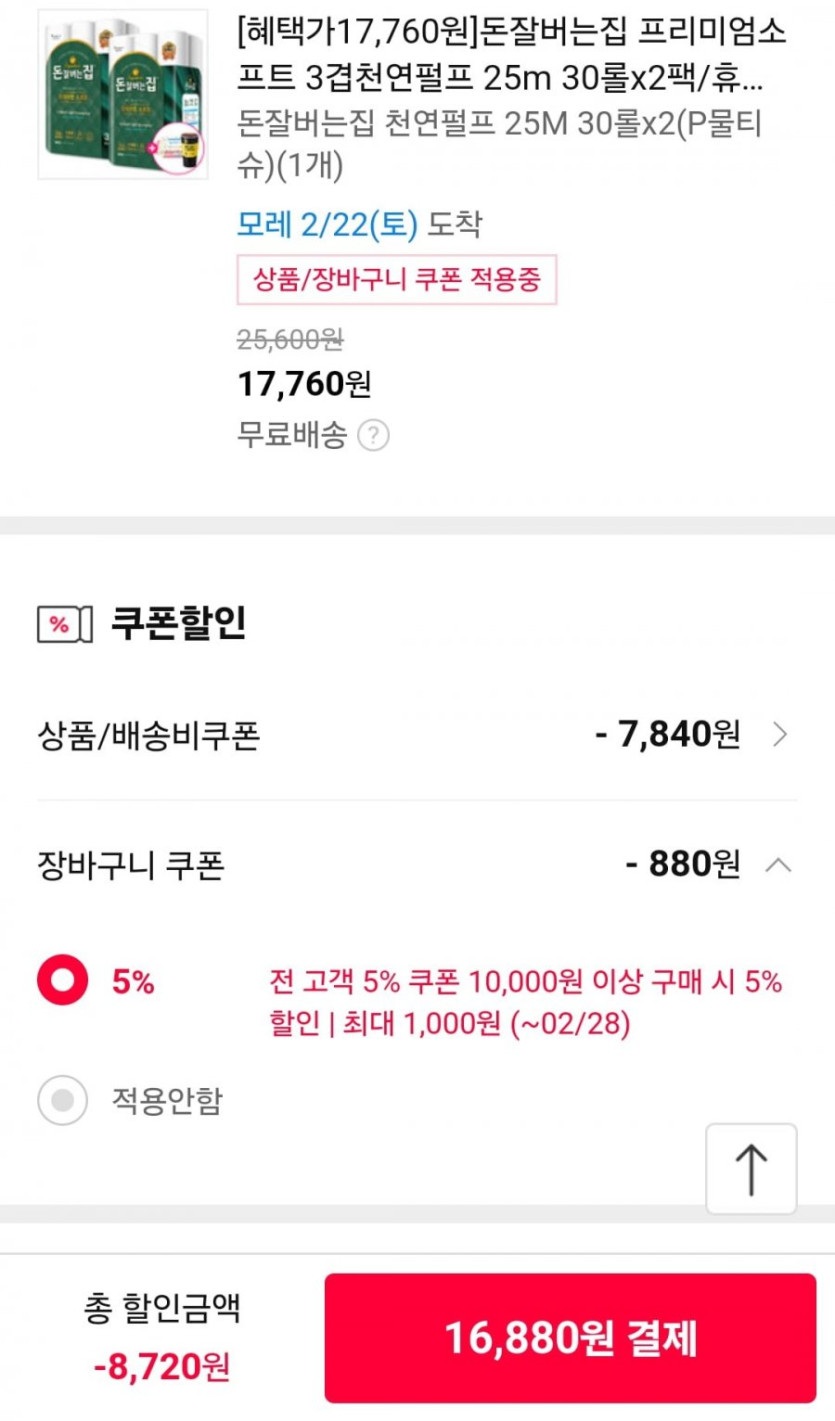Tap the free shipping help question mark icon
The height and width of the screenshot is (1421, 835).
pos(373,436)
